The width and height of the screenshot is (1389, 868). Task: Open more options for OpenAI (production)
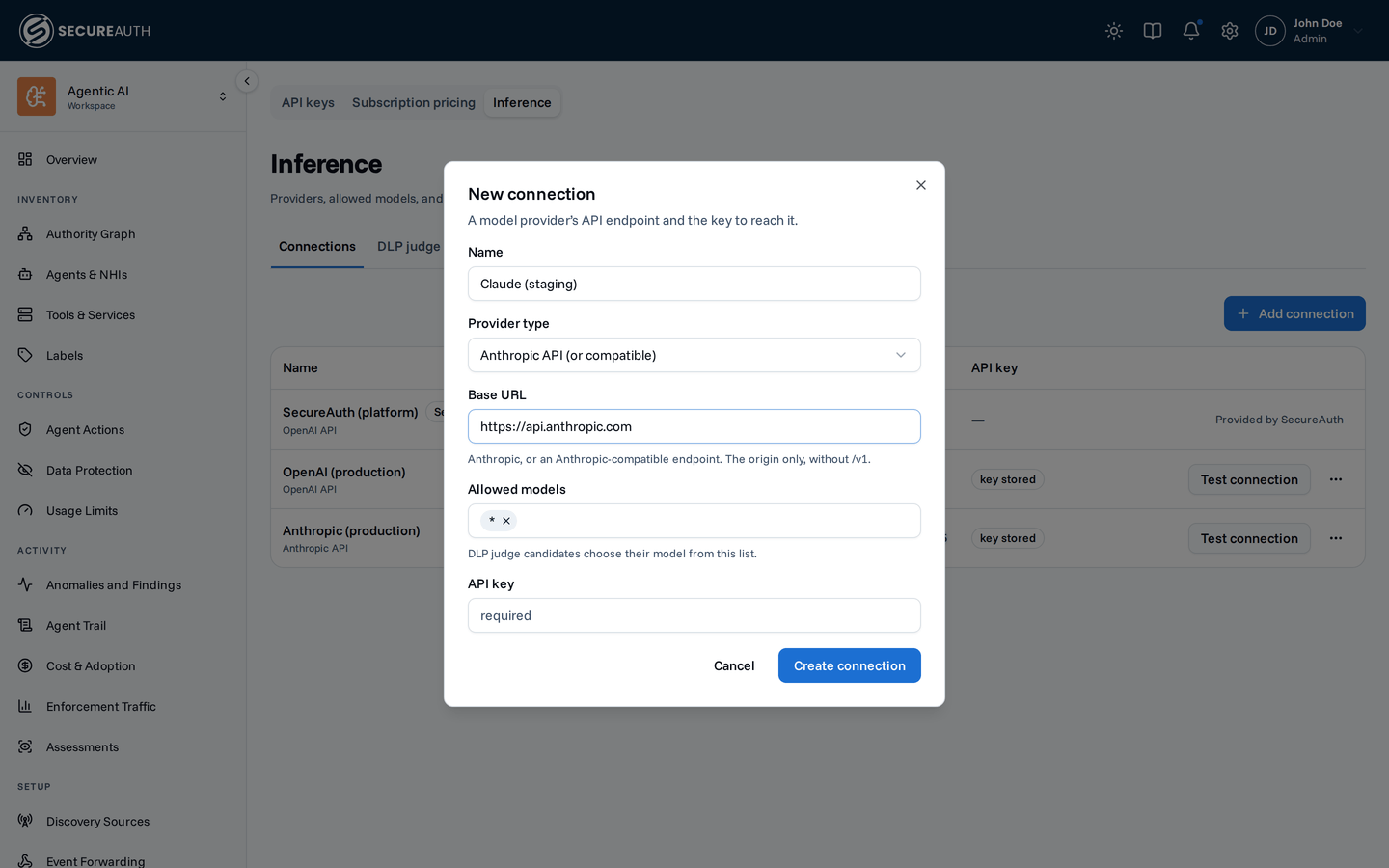pos(1336,479)
